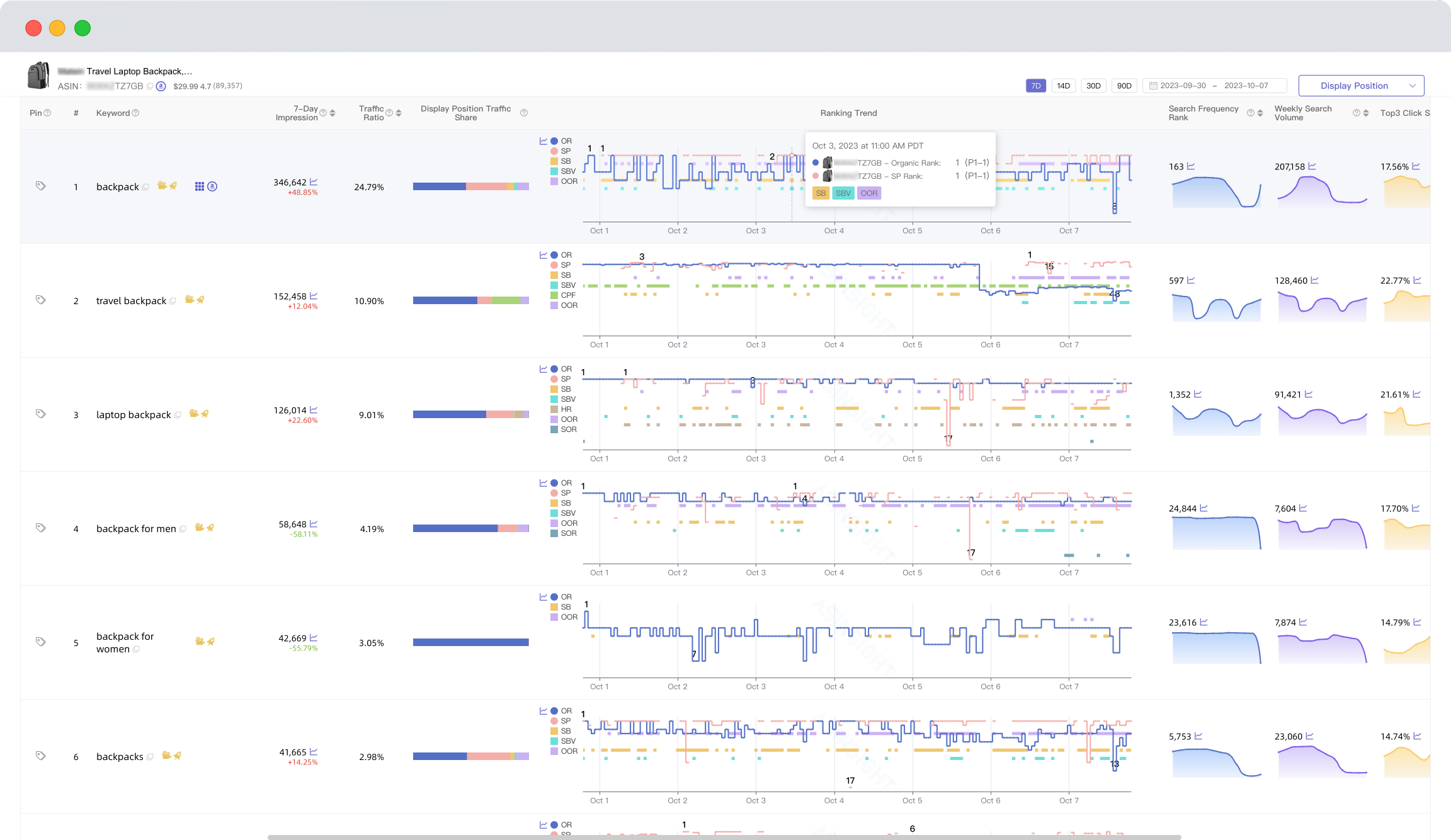Sort by 7-Day Impression column
The image size is (1451, 840).
click(x=333, y=113)
